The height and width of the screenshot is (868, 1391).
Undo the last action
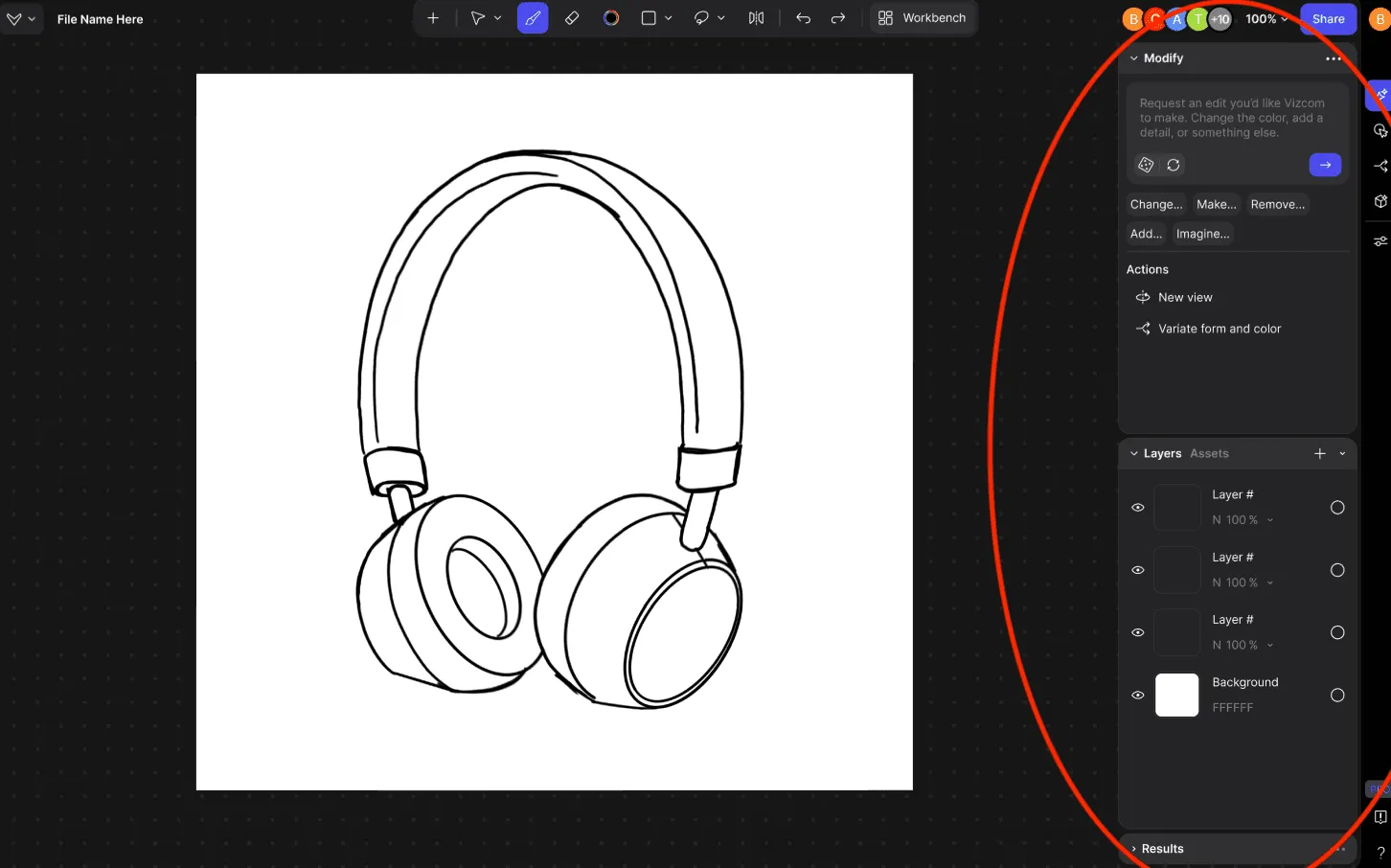point(803,18)
